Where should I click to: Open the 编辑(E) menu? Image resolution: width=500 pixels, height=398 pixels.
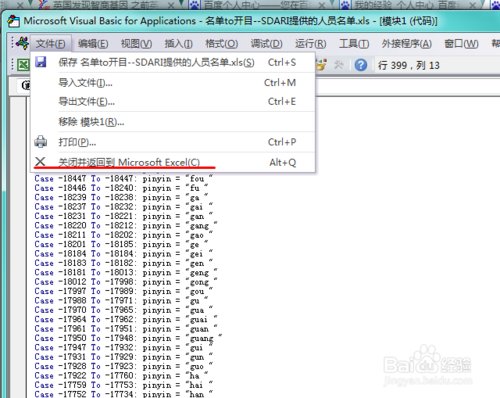pos(93,44)
